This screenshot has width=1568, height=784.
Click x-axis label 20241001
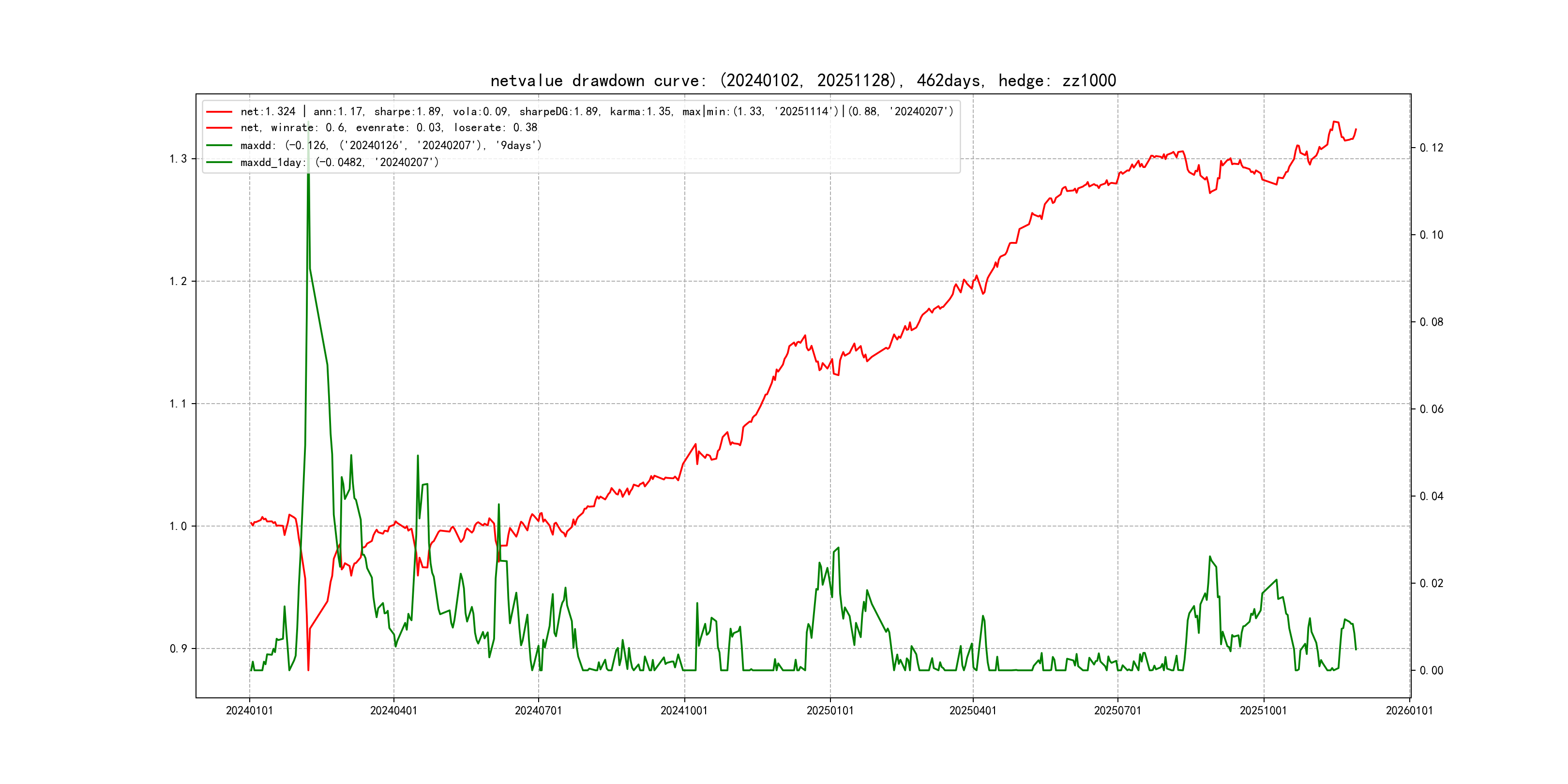[x=684, y=711]
